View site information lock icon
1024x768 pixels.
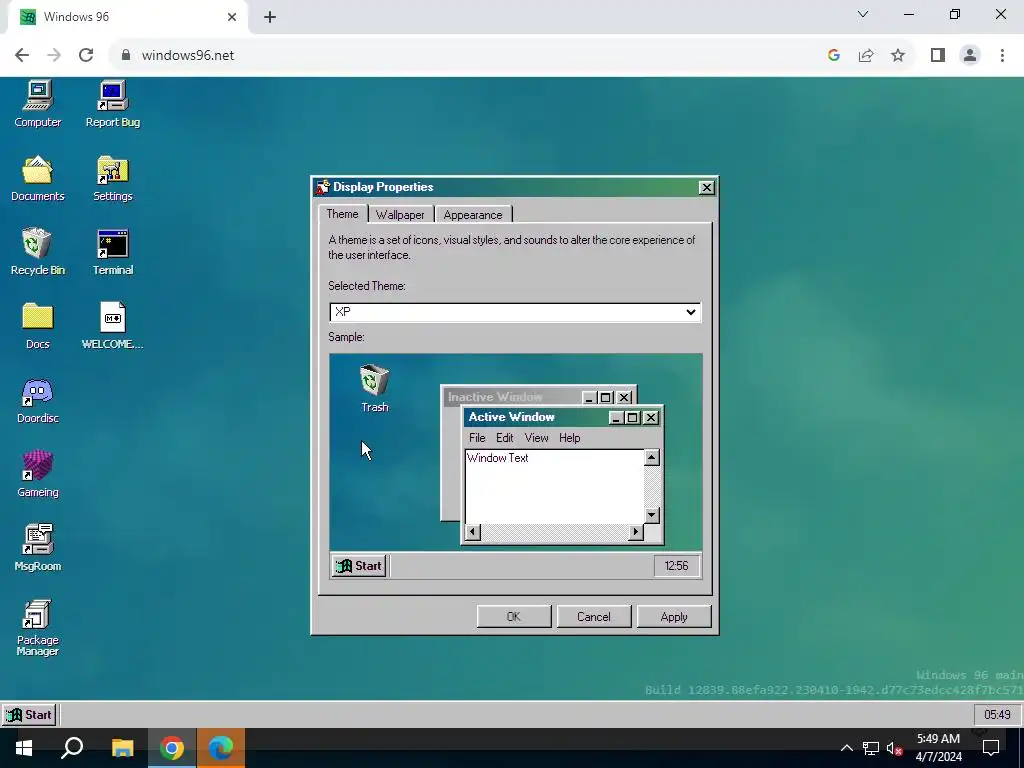(x=126, y=56)
